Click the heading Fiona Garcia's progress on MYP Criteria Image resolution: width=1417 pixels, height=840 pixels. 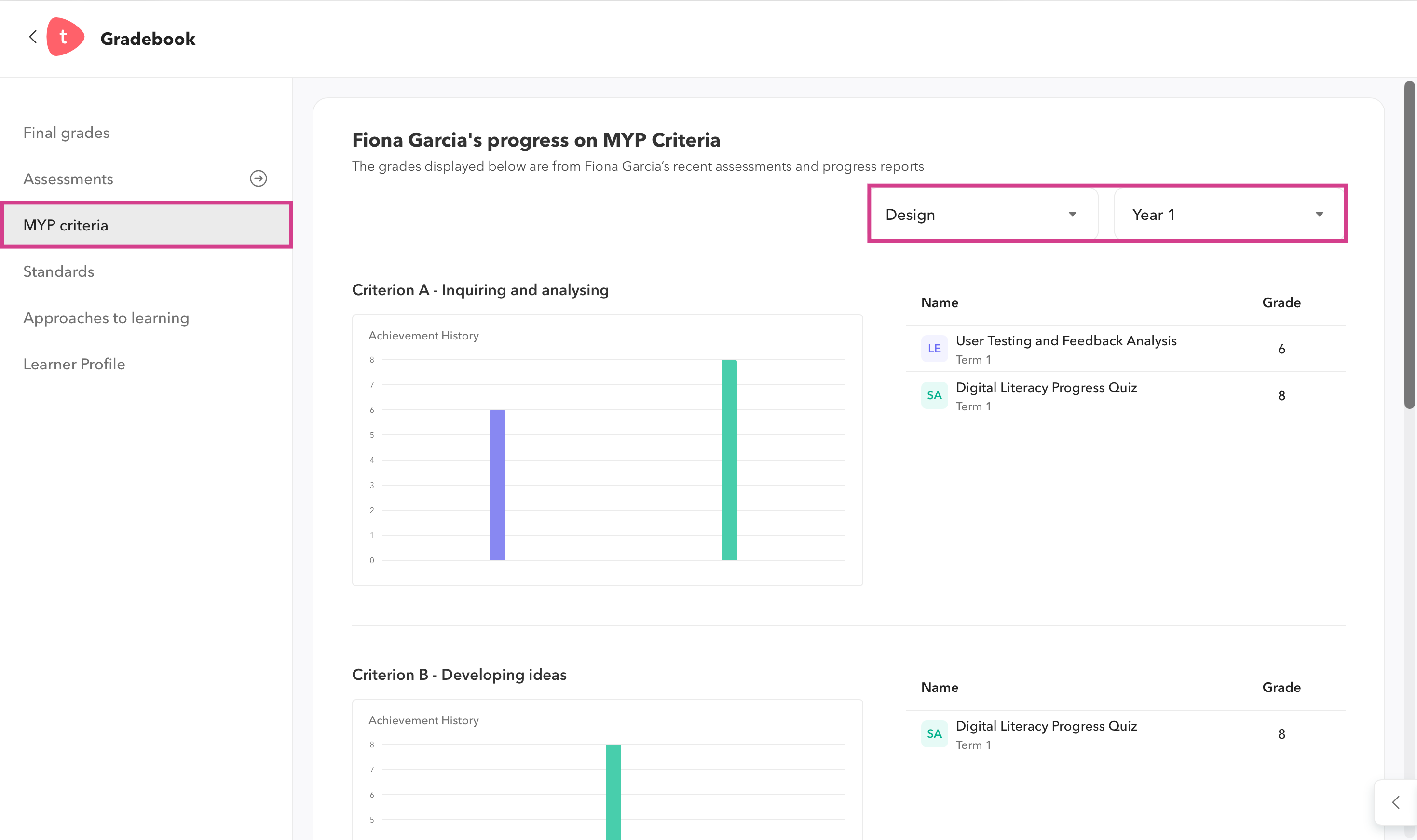pyautogui.click(x=536, y=140)
